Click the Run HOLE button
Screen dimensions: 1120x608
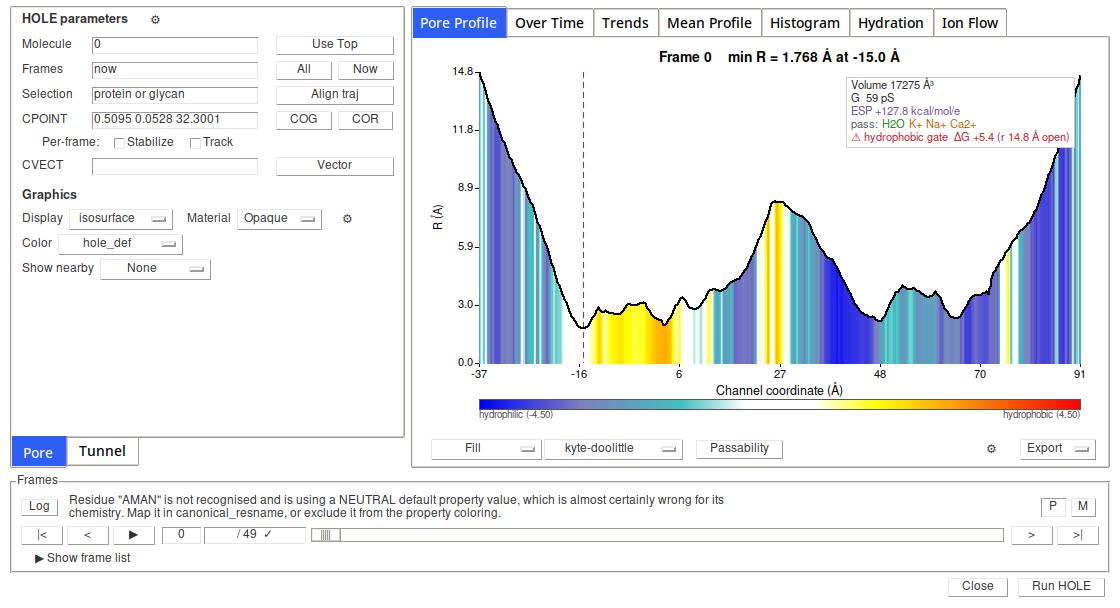[1061, 587]
